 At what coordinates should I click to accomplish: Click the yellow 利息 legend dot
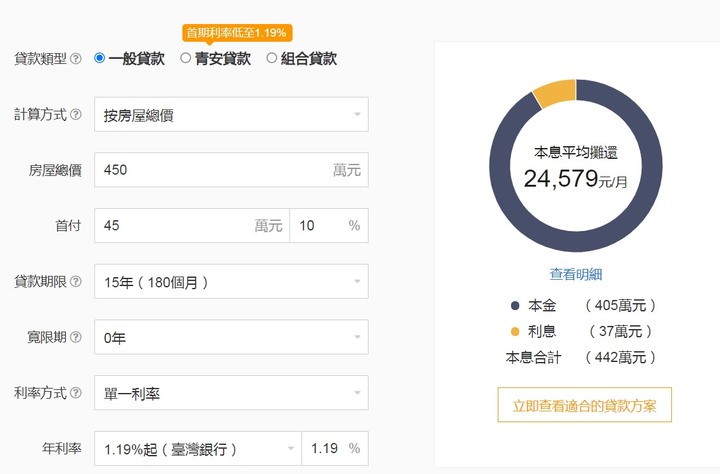click(x=515, y=332)
